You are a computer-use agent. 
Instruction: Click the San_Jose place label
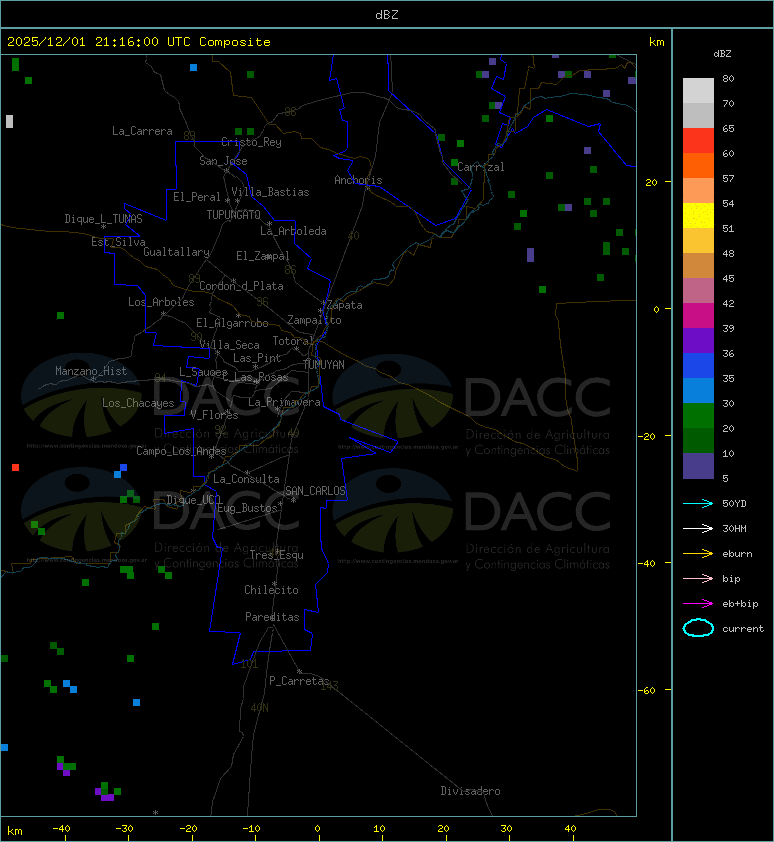(x=223, y=161)
